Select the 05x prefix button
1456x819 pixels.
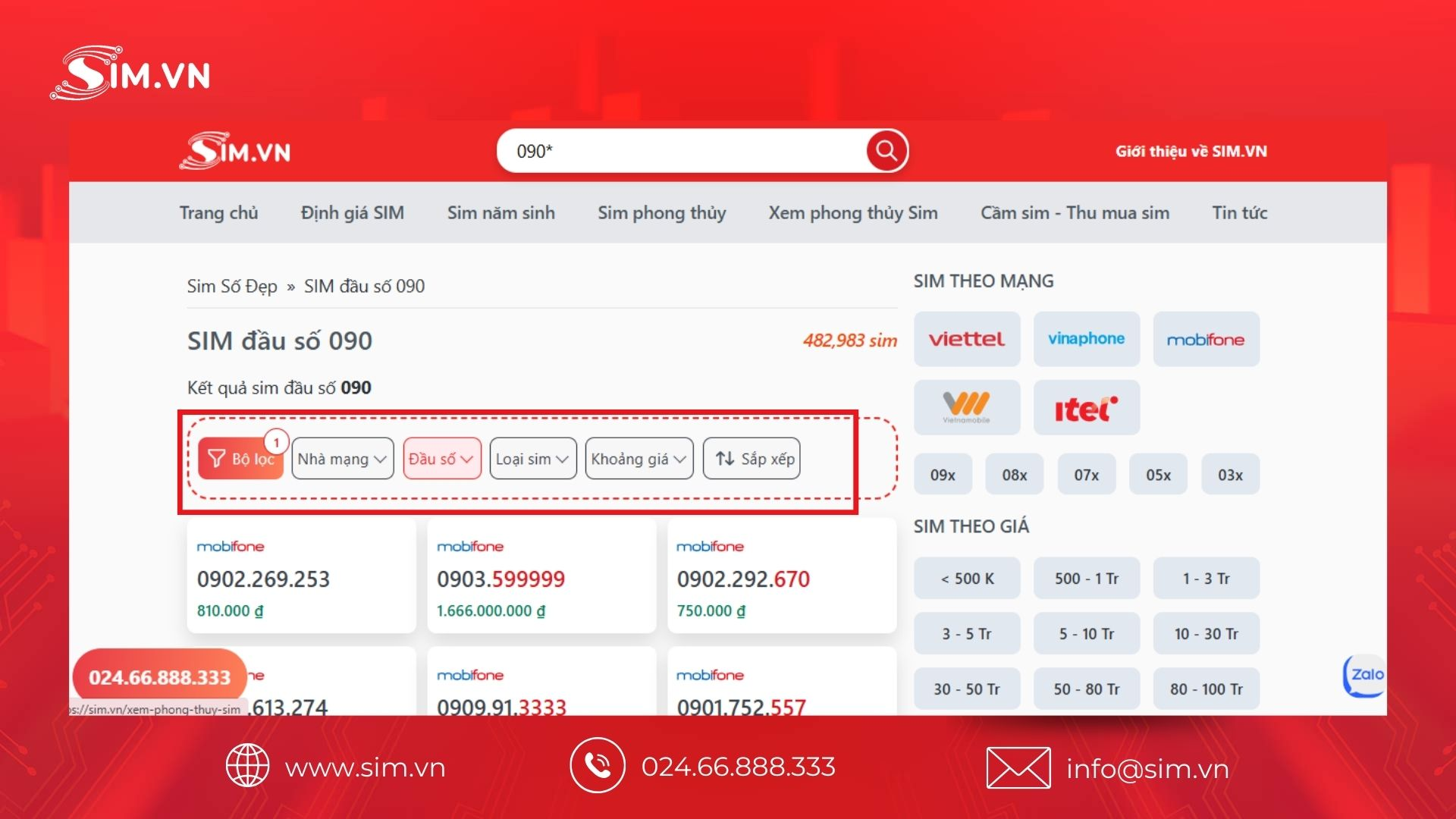1159,475
